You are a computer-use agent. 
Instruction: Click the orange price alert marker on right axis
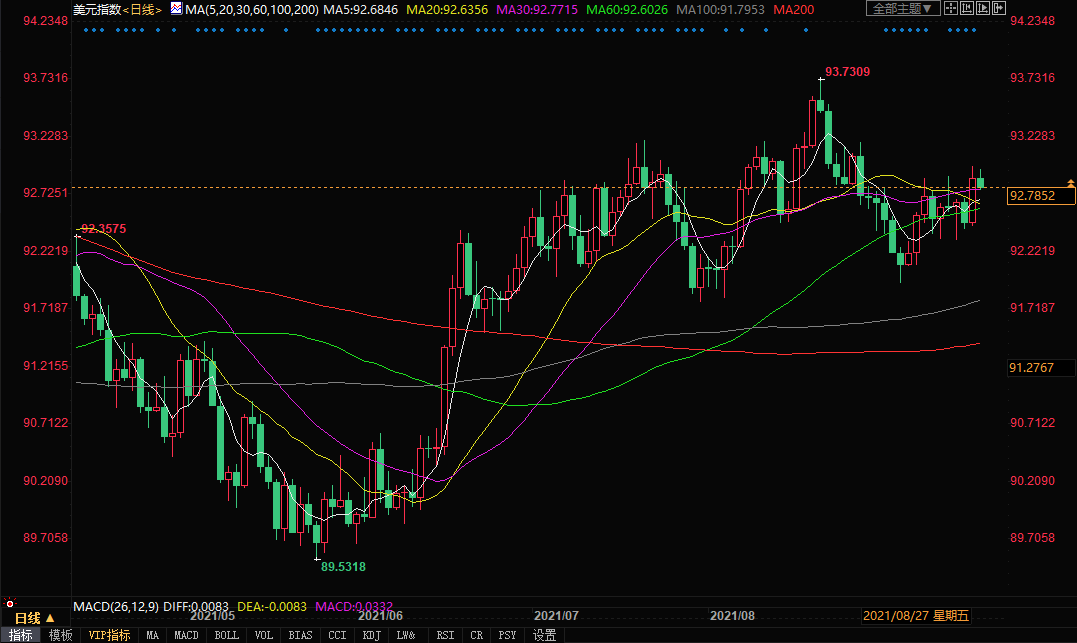pos(1070,183)
